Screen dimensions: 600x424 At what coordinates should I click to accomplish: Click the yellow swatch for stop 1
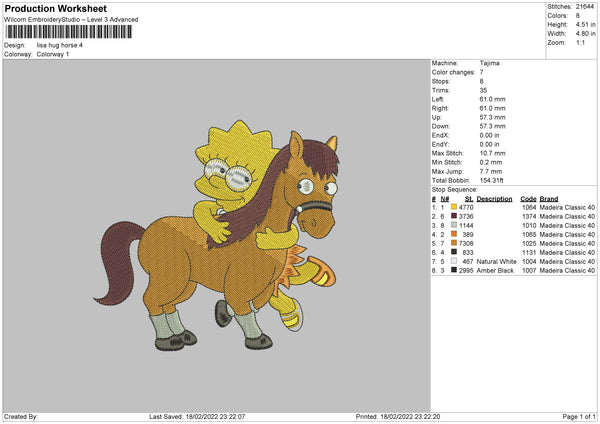click(x=454, y=207)
